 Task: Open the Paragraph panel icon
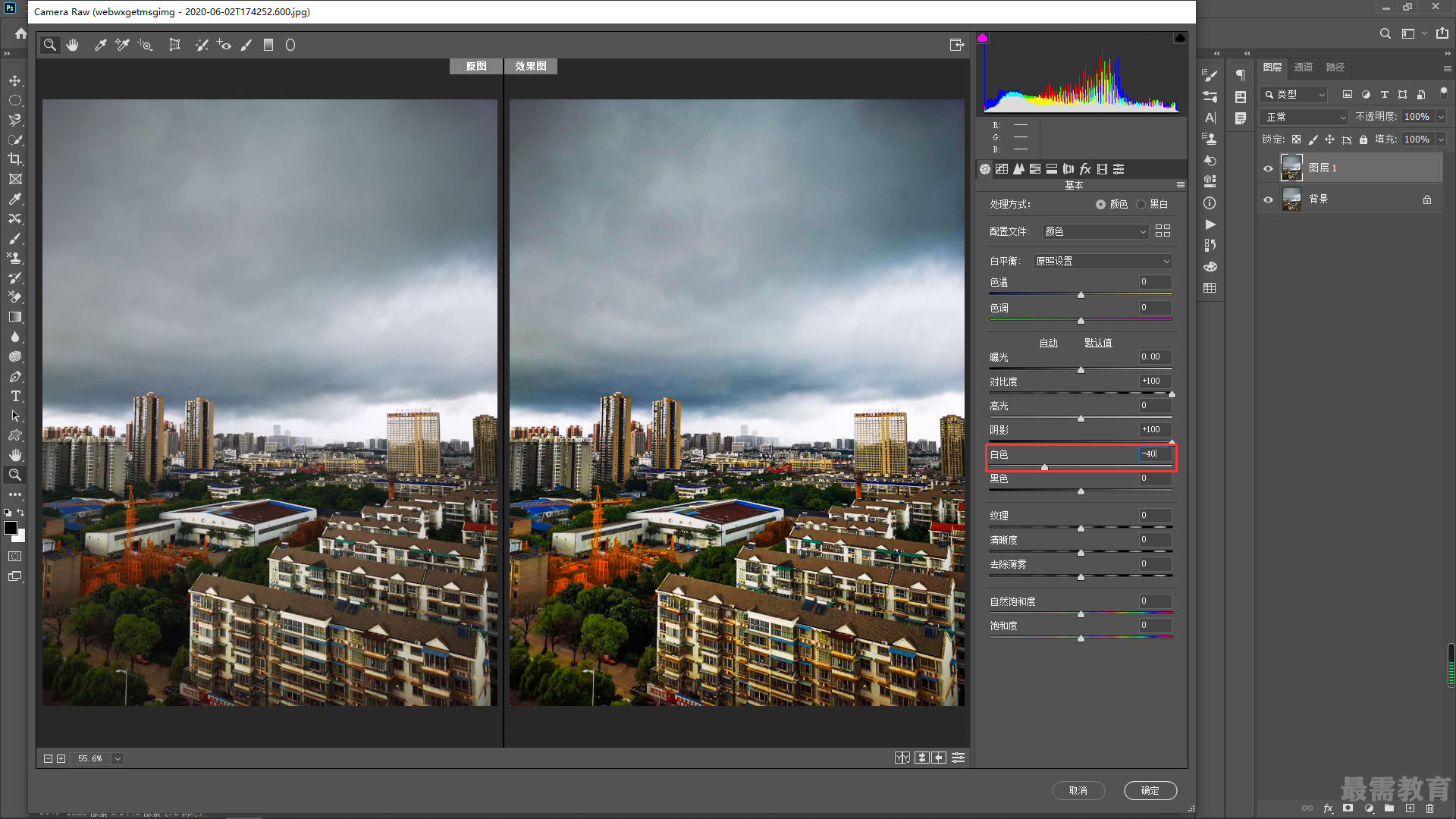coord(1241,75)
